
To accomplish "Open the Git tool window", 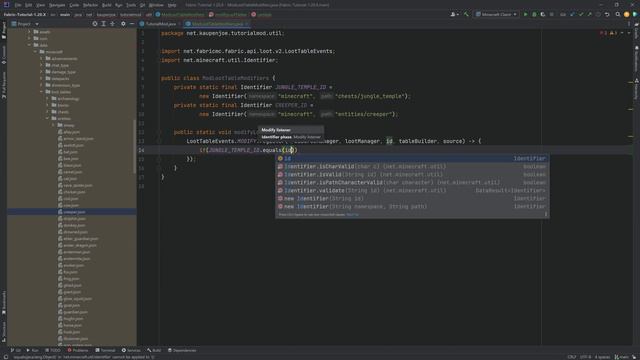I will point(16,350).
